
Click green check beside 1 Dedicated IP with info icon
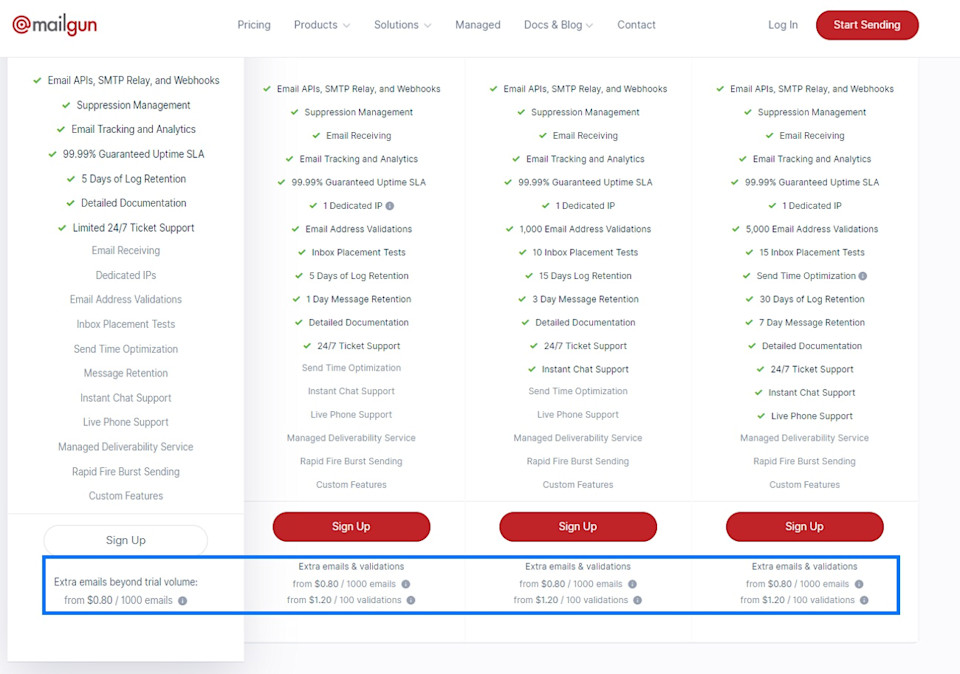click(x=313, y=206)
